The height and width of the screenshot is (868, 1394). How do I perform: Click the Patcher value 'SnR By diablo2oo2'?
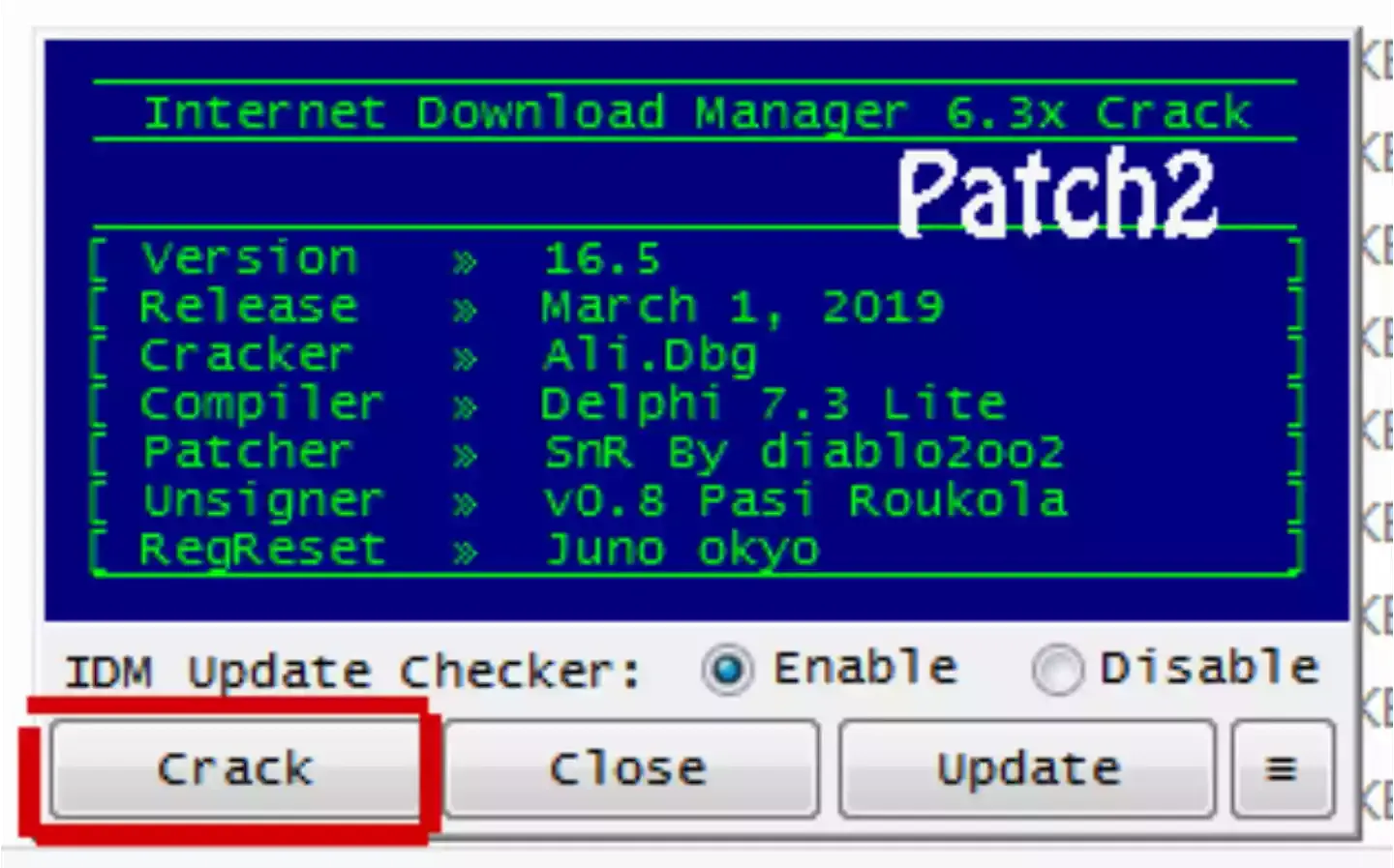pos(803,452)
